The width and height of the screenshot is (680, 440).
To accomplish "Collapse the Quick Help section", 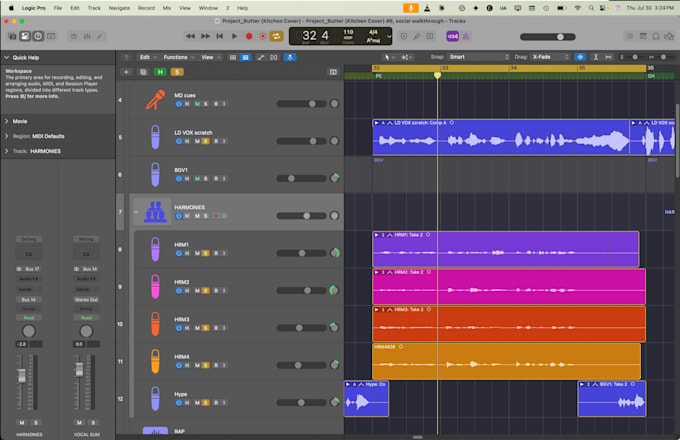I will click(x=7, y=57).
